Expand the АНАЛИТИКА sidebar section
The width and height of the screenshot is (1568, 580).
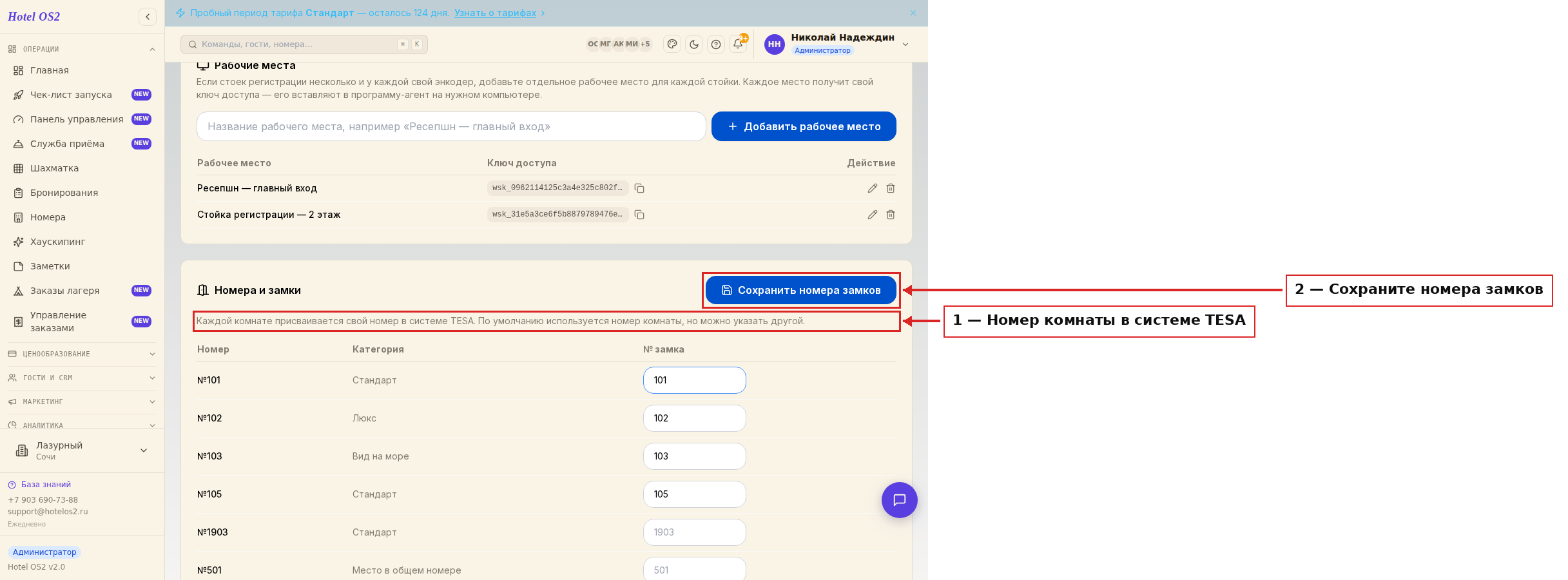[82, 425]
